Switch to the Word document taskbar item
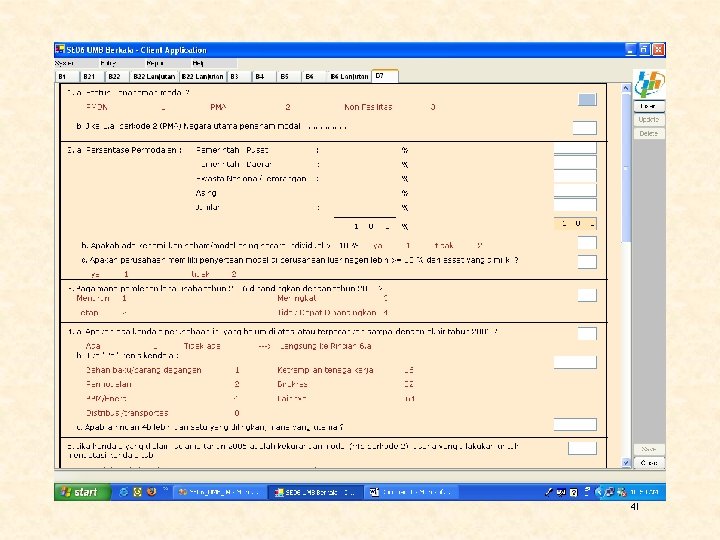720x540 pixels. click(x=412, y=492)
